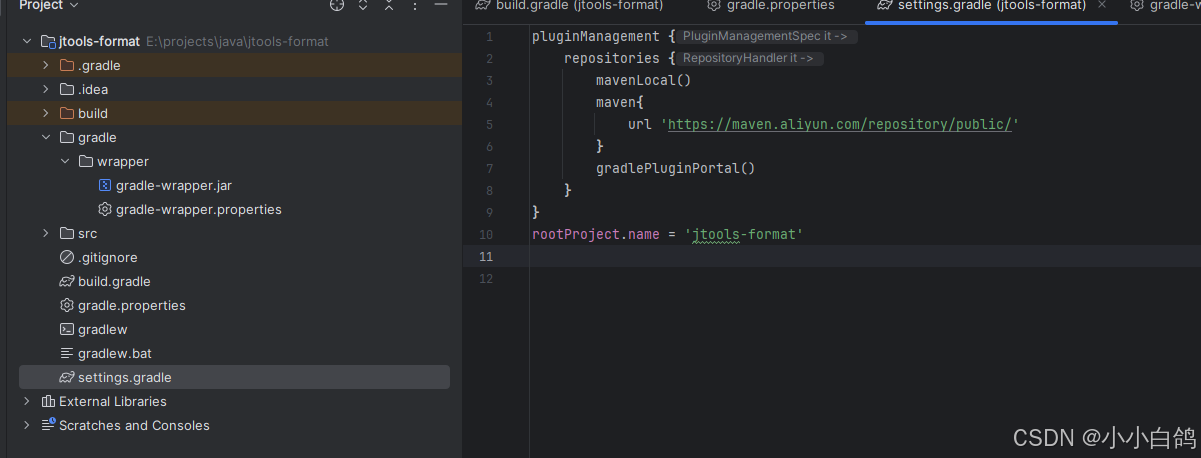Click .gitignore file icon
This screenshot has width=1201, height=458.
pyautogui.click(x=67, y=258)
